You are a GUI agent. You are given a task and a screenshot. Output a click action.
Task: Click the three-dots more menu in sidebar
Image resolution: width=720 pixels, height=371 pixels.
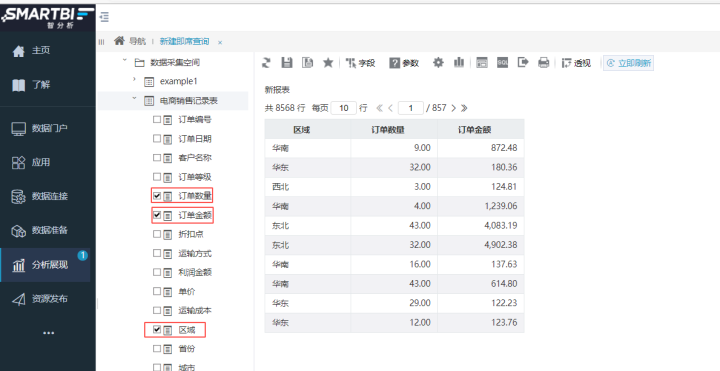[x=48, y=333]
